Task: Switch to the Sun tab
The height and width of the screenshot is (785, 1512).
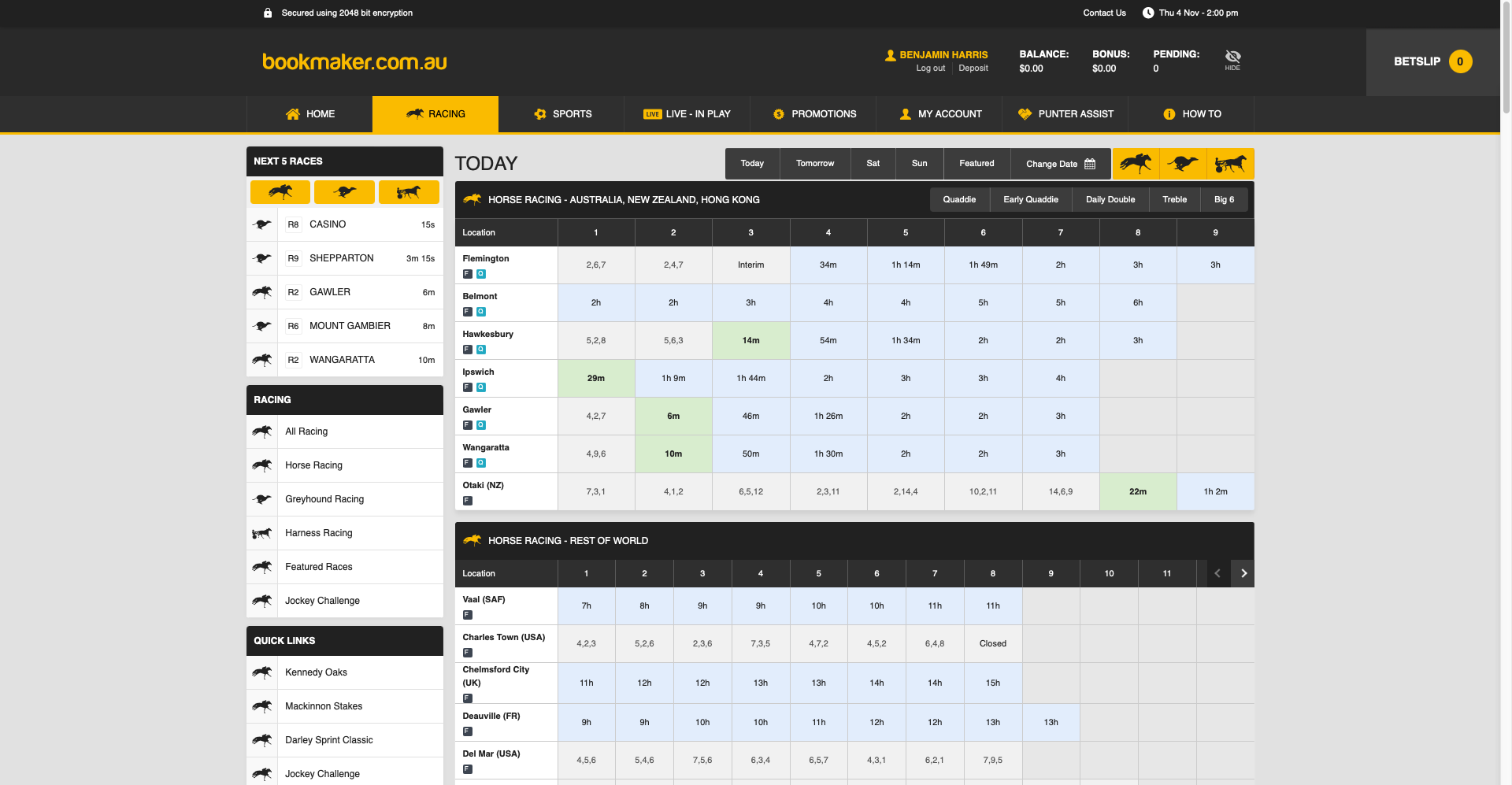Action: (x=920, y=164)
